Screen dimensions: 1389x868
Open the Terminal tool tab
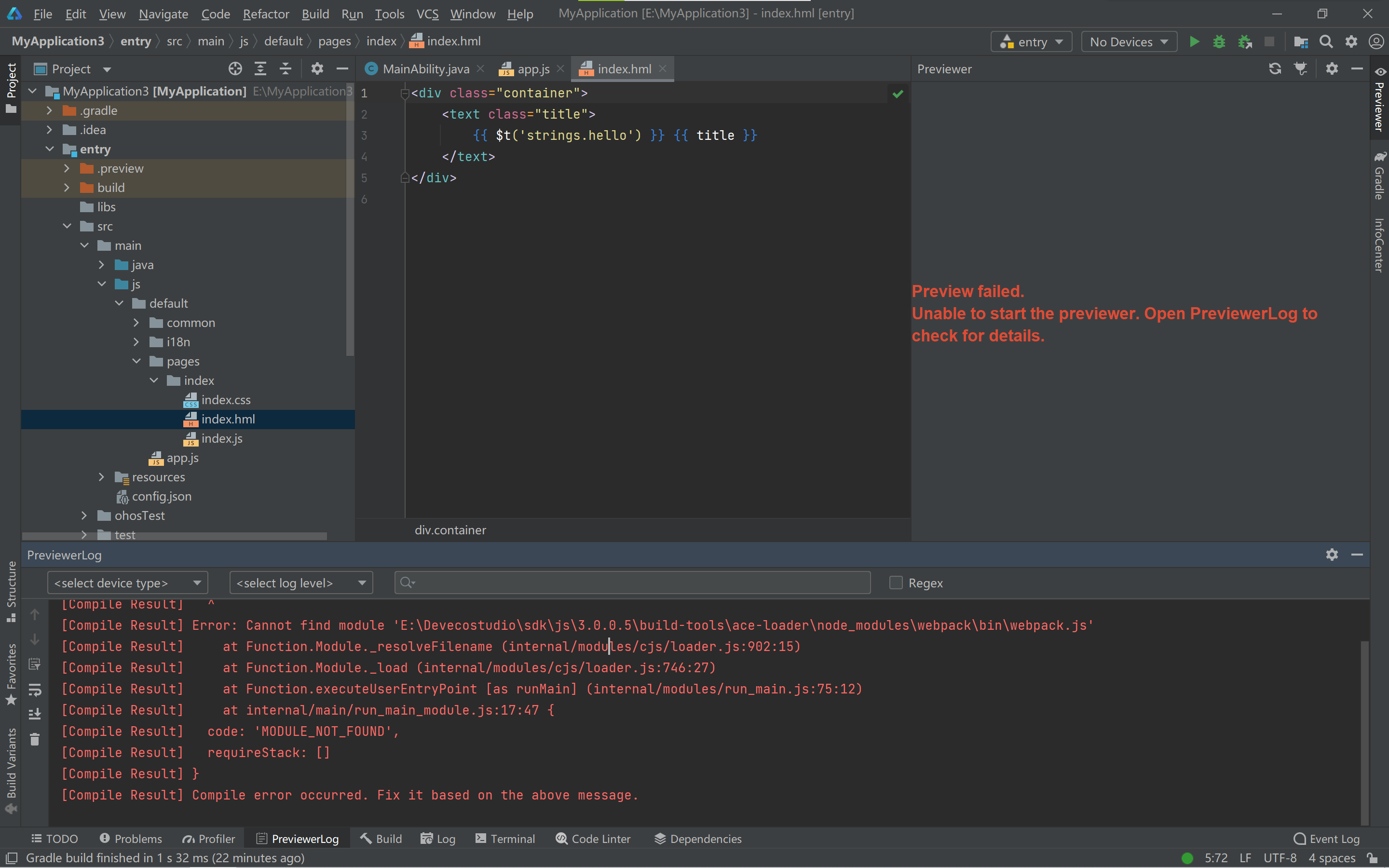pos(505,839)
